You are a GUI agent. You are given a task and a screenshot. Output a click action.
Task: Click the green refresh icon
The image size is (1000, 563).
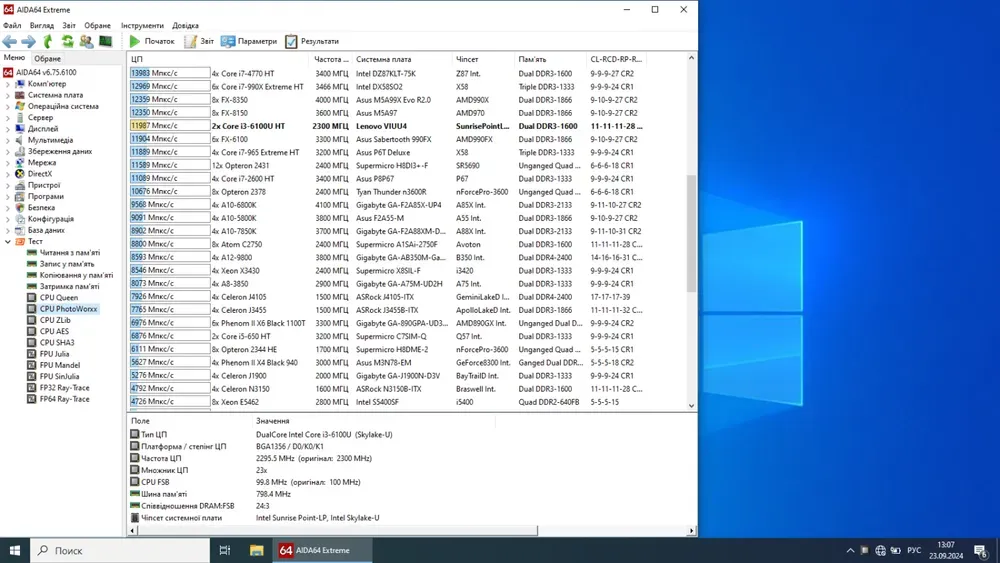(67, 41)
